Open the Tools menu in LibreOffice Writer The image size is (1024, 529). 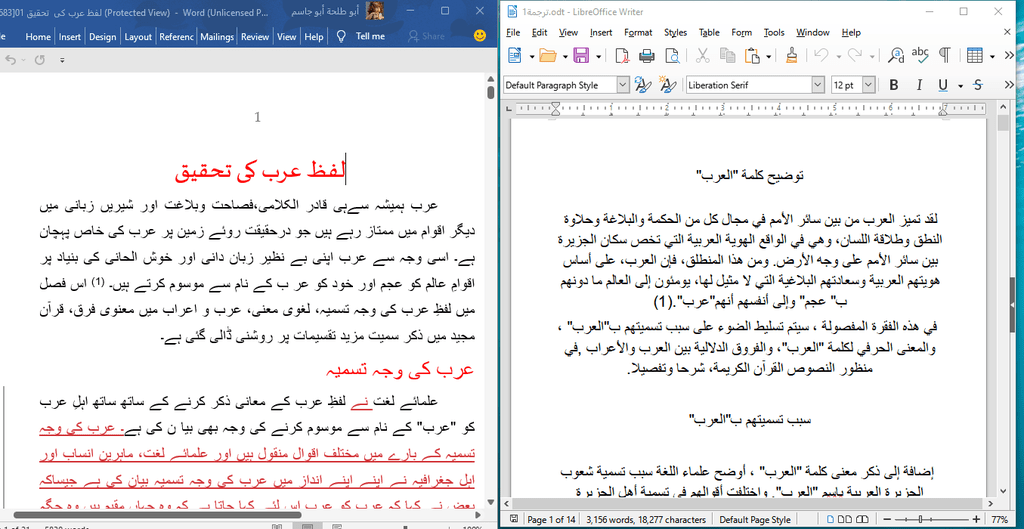pos(774,33)
